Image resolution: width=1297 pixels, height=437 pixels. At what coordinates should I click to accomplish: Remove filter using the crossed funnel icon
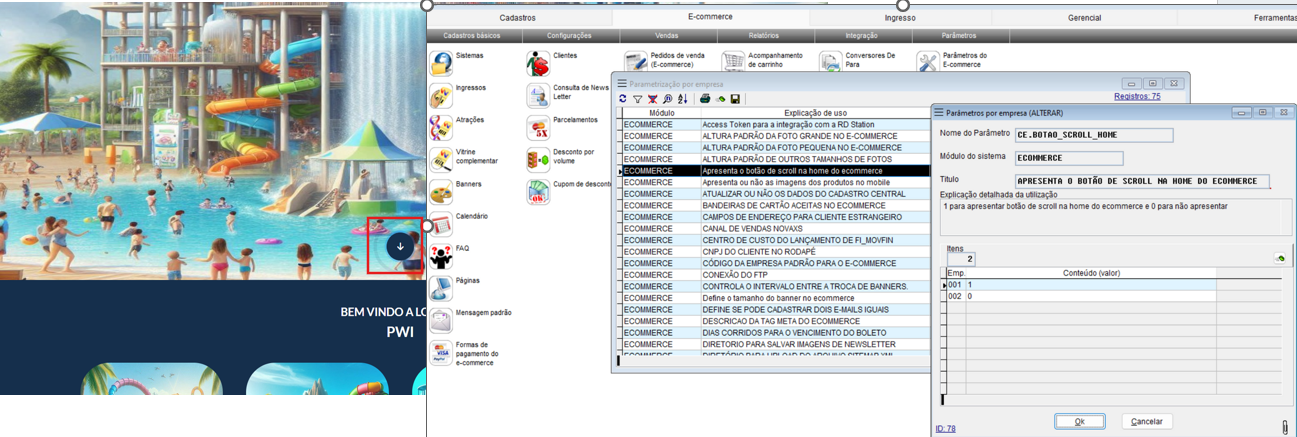[x=652, y=99]
